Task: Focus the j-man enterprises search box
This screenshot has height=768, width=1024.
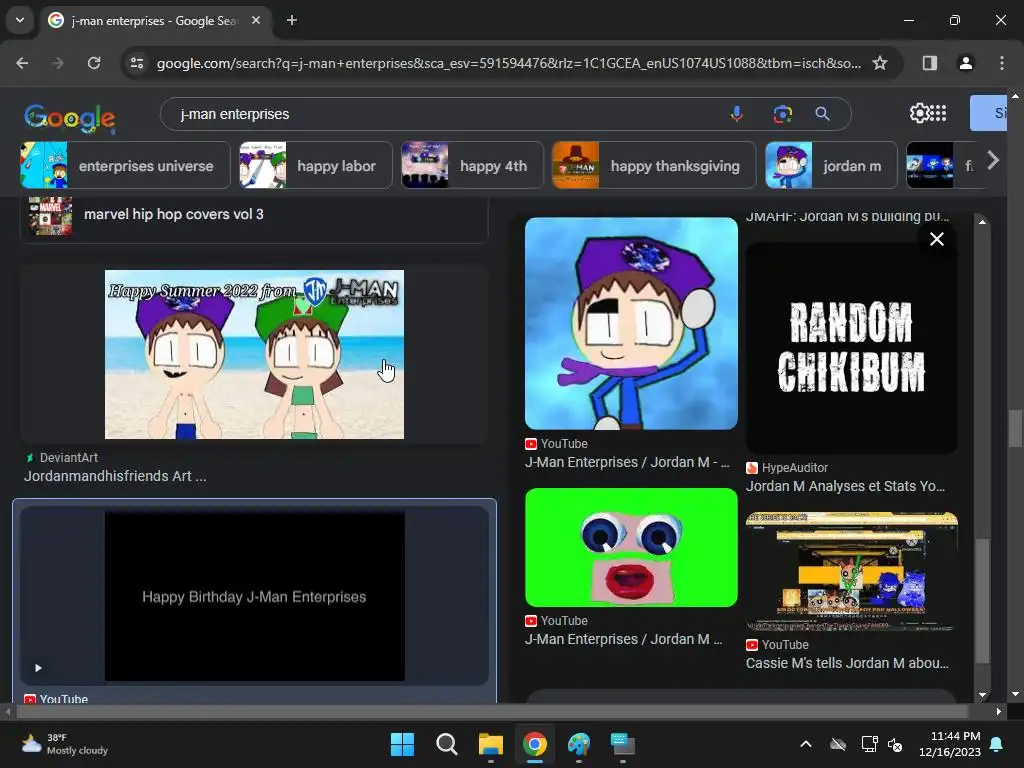Action: coord(444,114)
